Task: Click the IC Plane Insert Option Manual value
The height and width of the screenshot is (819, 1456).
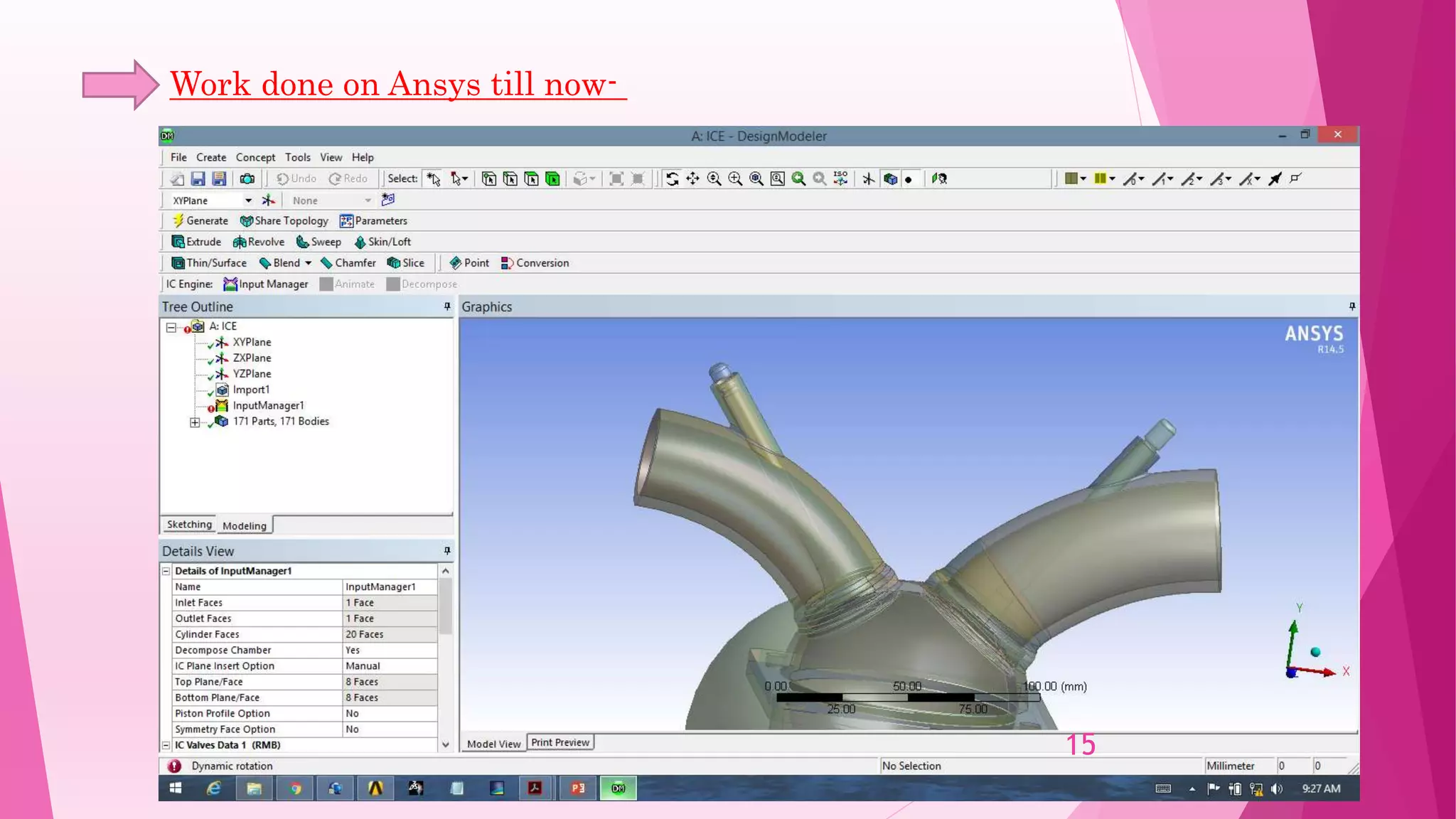Action: point(390,666)
